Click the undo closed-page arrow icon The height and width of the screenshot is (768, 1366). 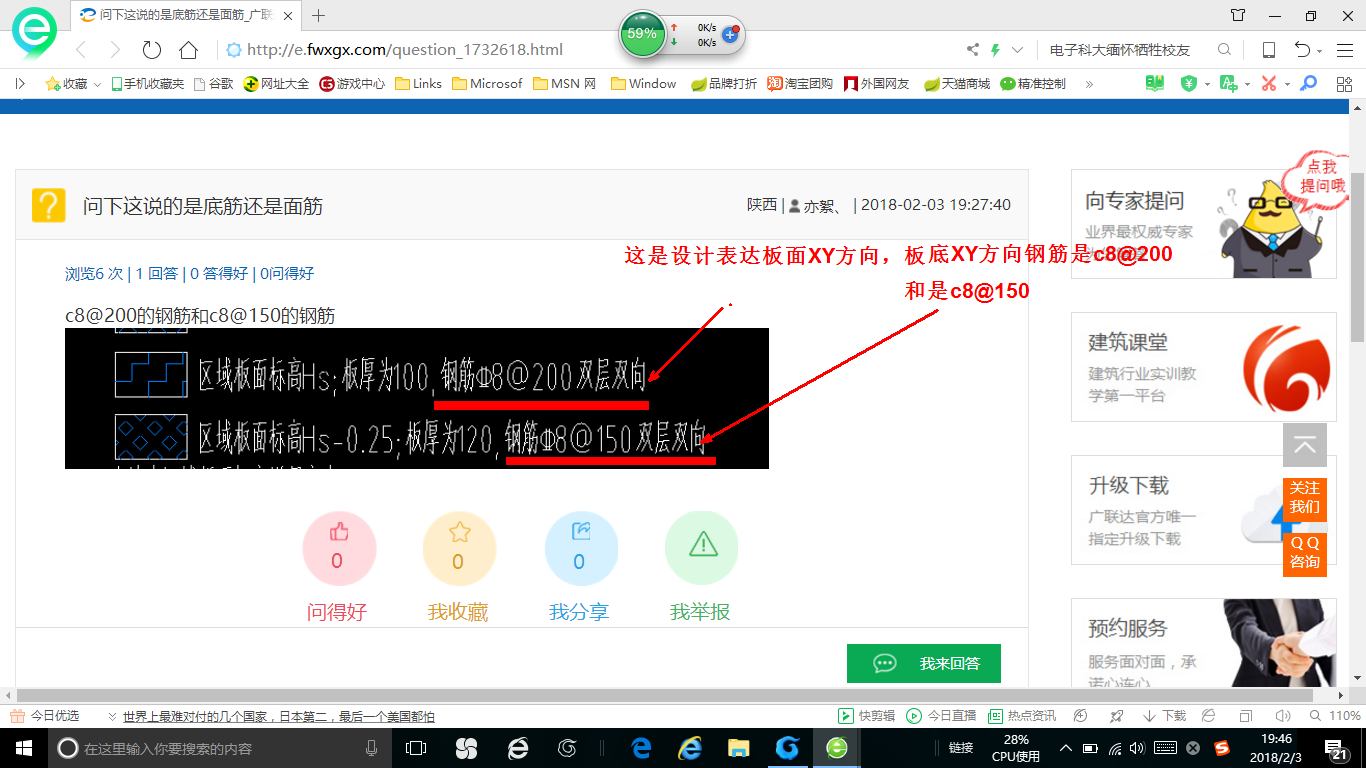(1302, 50)
